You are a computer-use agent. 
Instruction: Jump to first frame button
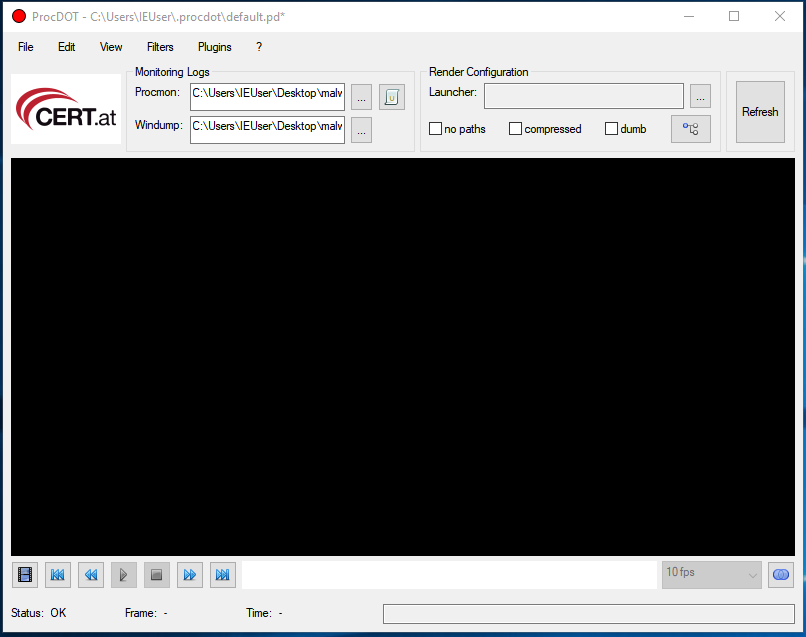click(58, 574)
